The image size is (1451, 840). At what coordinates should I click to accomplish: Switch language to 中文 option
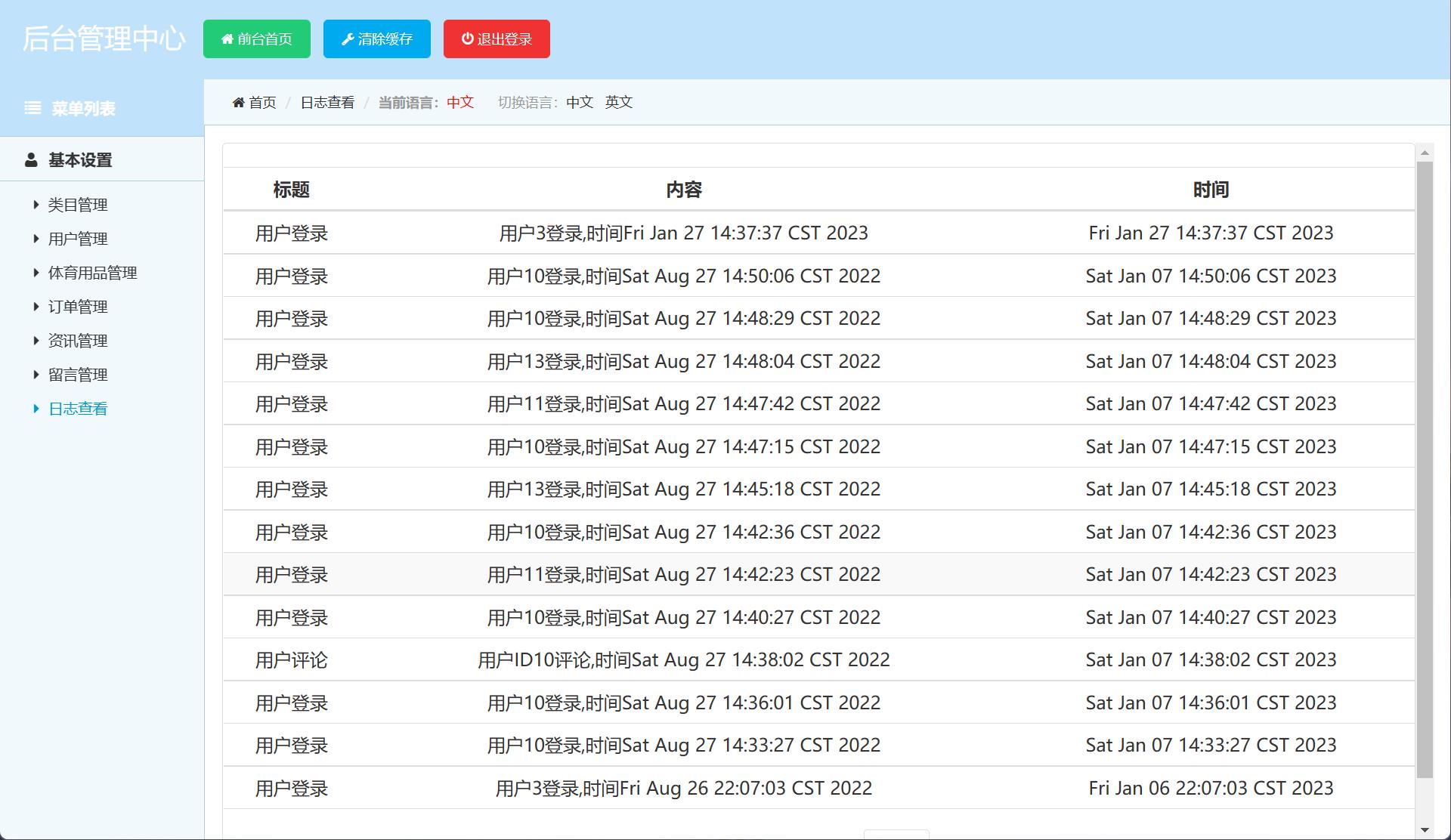(580, 102)
